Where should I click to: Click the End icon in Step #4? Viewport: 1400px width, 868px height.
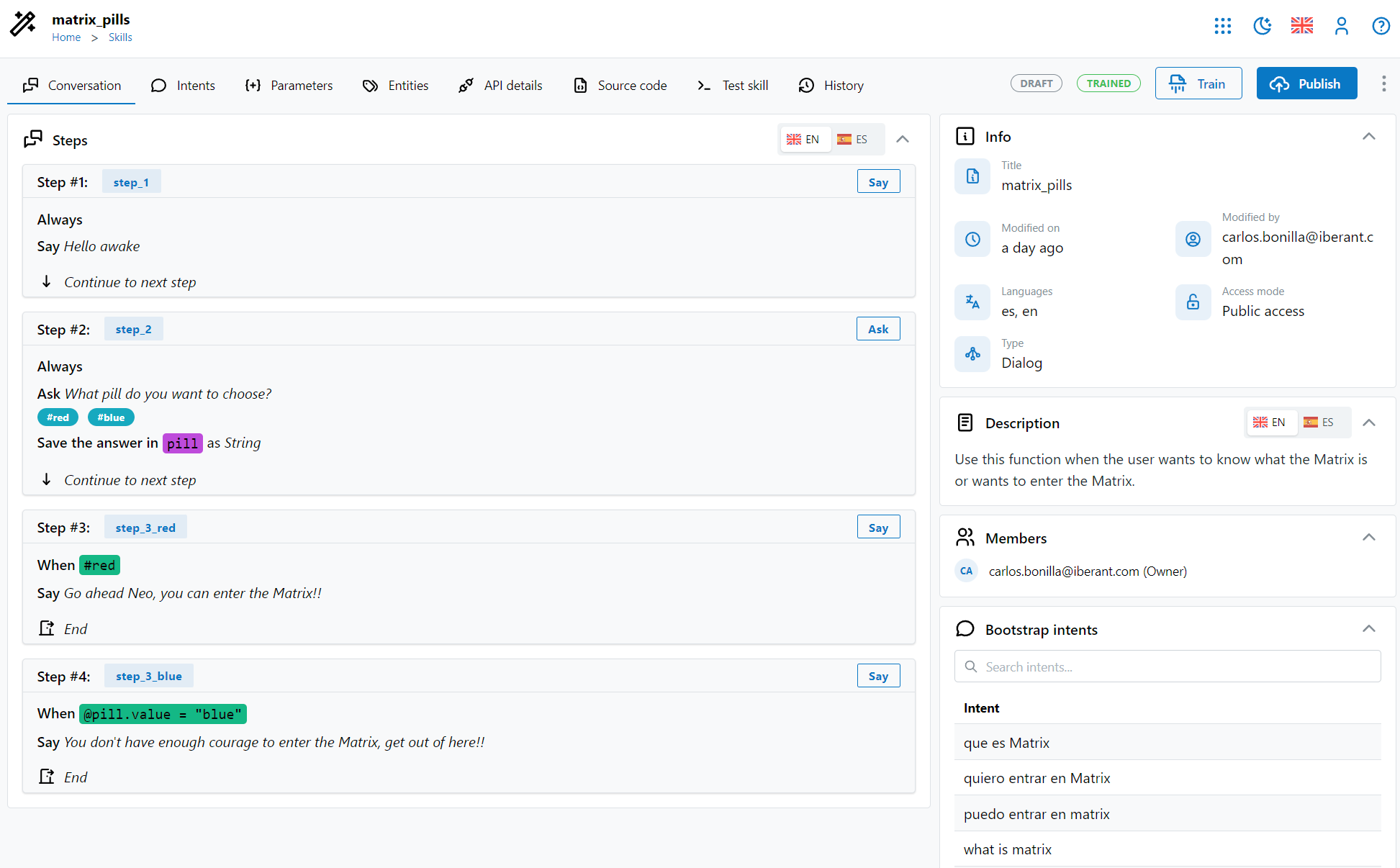point(47,777)
